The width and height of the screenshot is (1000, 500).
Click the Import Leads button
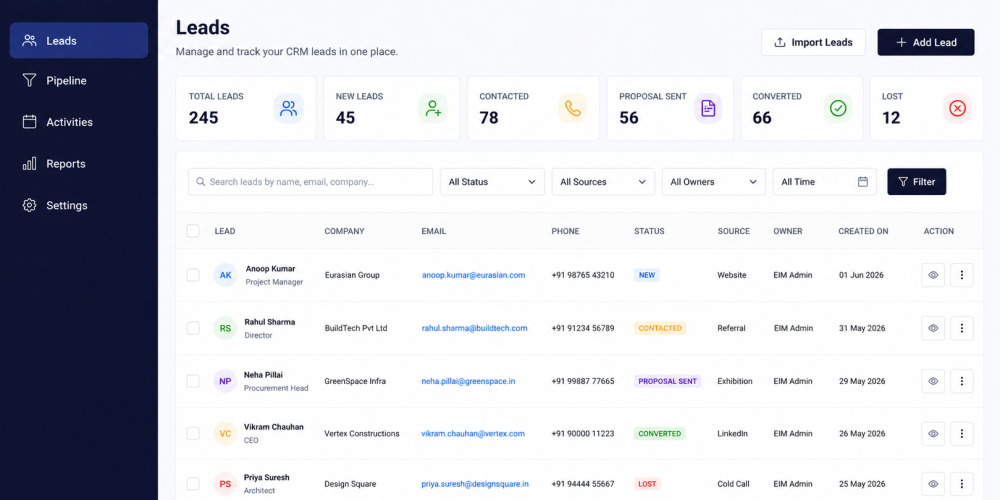(x=813, y=42)
